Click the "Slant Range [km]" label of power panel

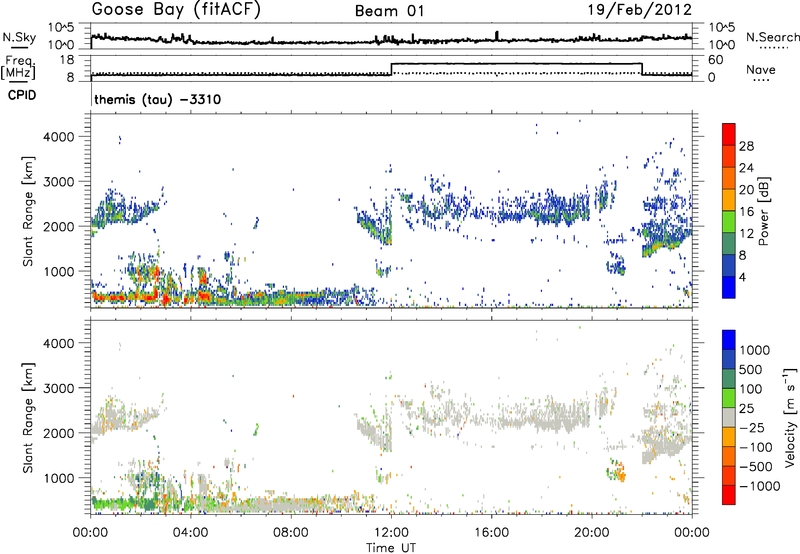[28, 211]
